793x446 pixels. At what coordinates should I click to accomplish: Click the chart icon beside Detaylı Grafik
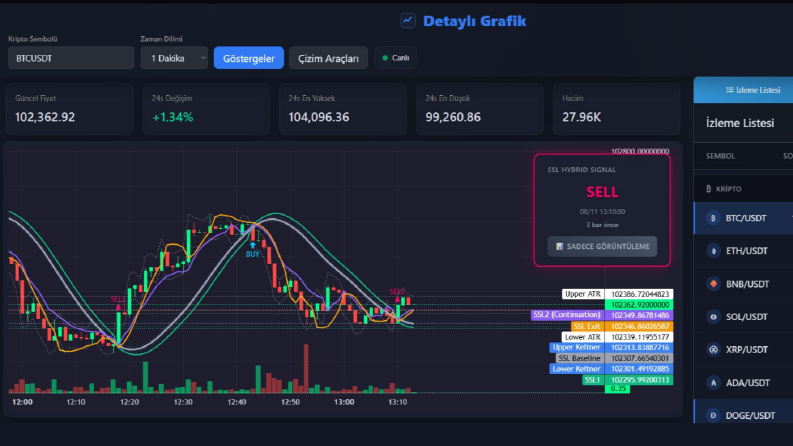tap(408, 21)
